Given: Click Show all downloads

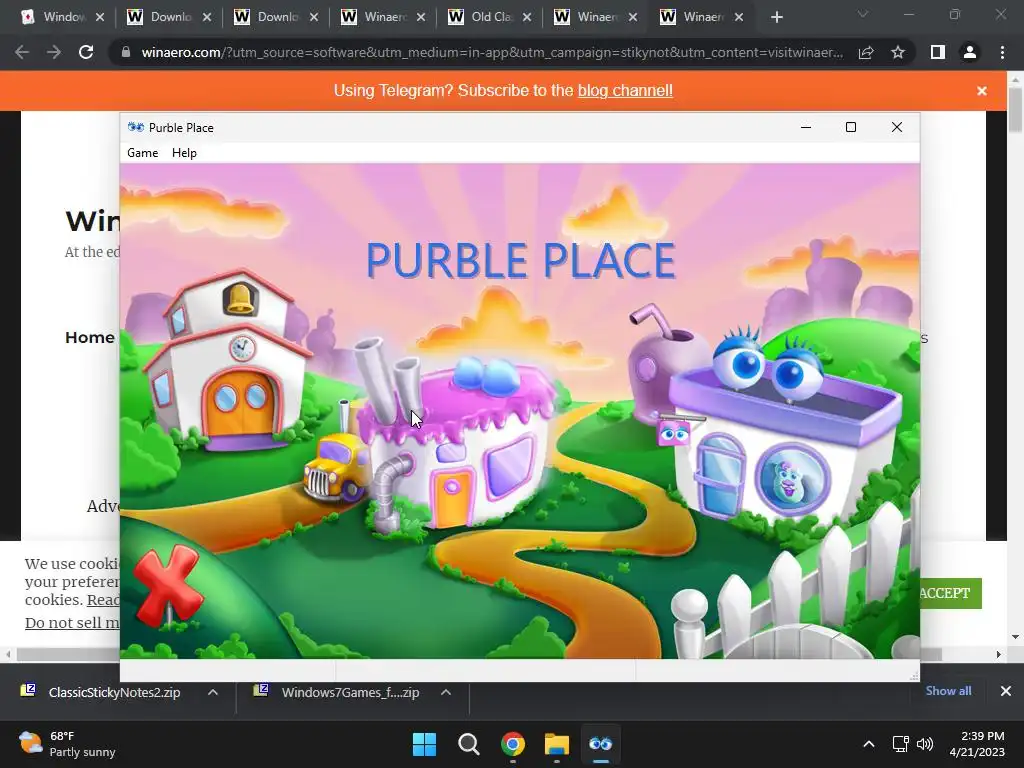Looking at the screenshot, I should click(x=948, y=691).
